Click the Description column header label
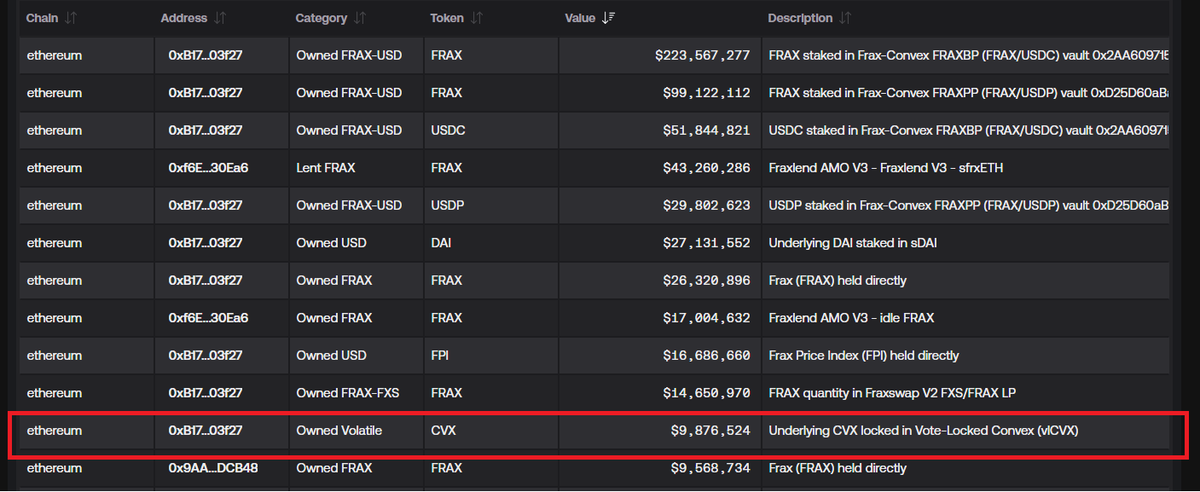This screenshot has width=1200, height=492. (800, 18)
